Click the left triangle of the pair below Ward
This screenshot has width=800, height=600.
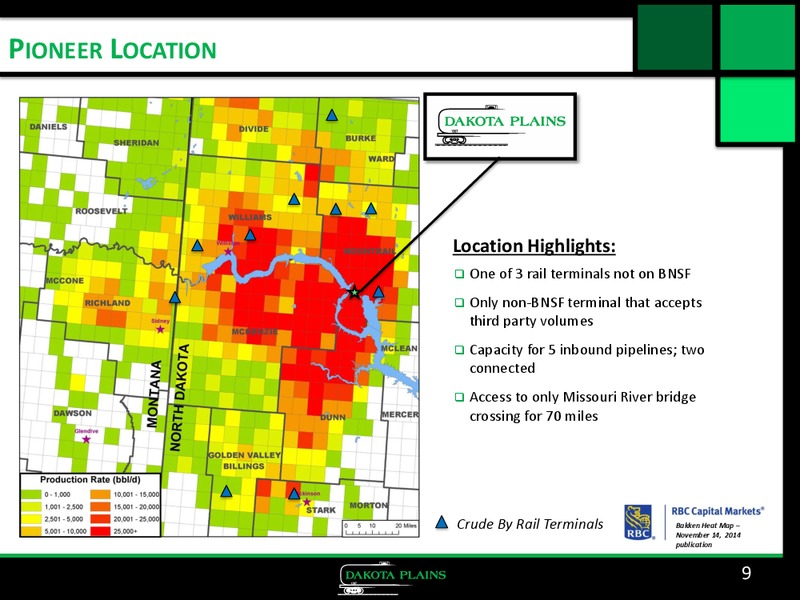click(x=335, y=209)
